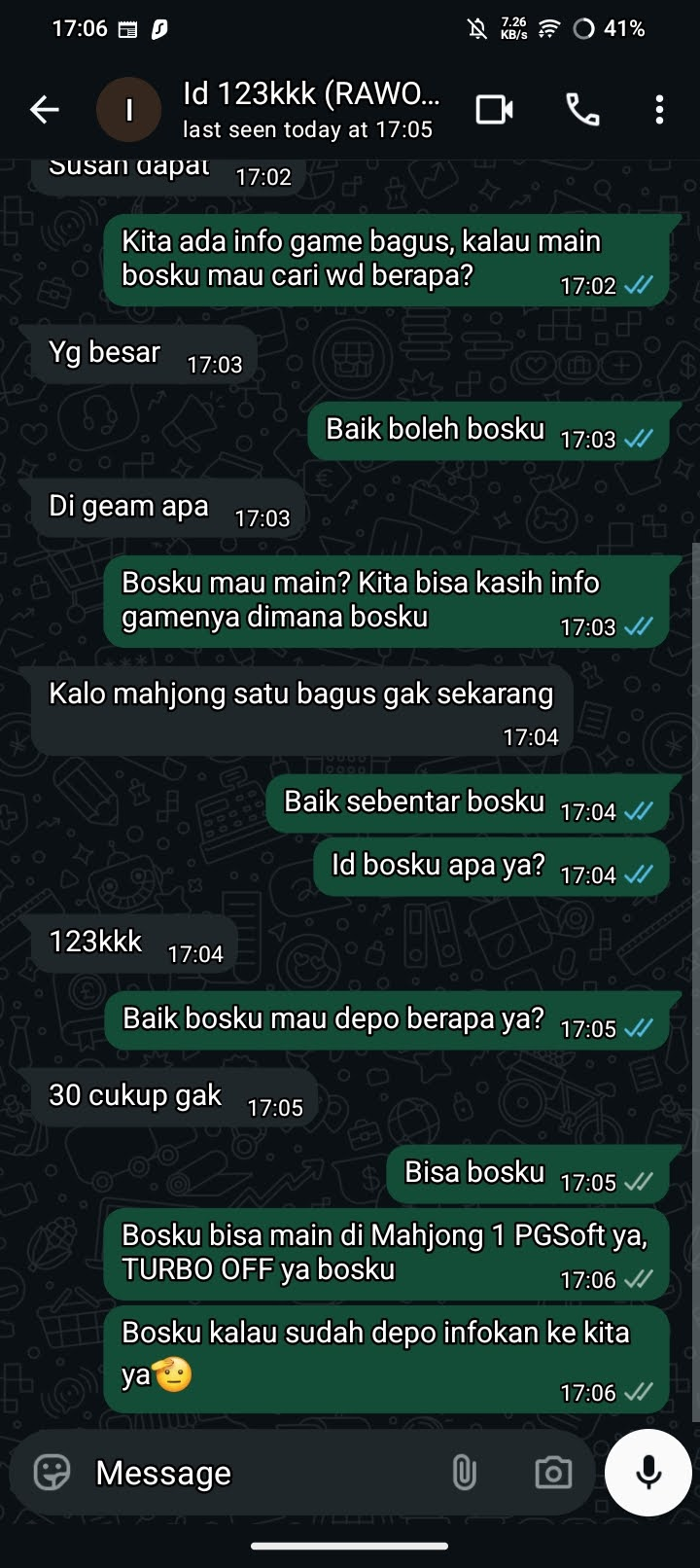Tap the microphone voice message button
The height and width of the screenshot is (1568, 700).
(x=647, y=1472)
